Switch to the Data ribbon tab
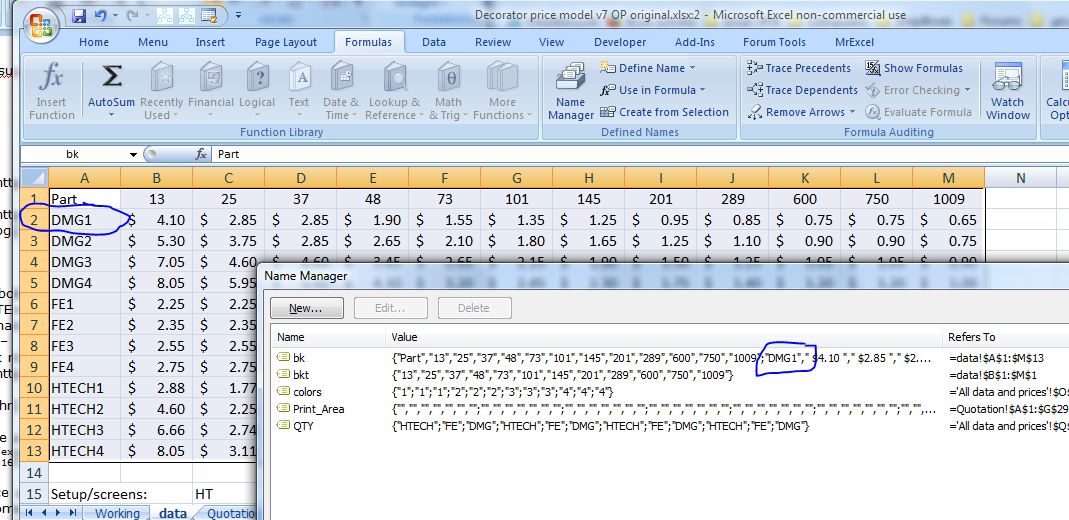Image resolution: width=1069 pixels, height=520 pixels. pyautogui.click(x=434, y=42)
